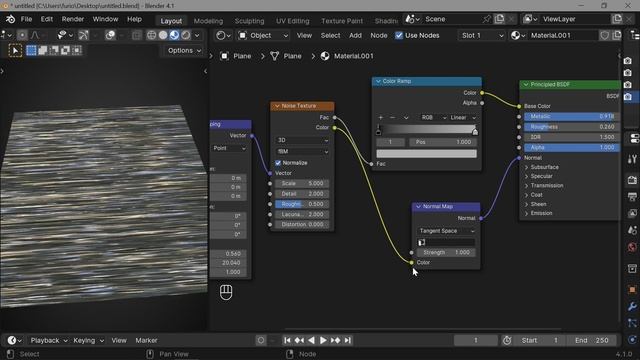Click the color ramp stop color swatch
This screenshot has height=360, width=640.
426,154
